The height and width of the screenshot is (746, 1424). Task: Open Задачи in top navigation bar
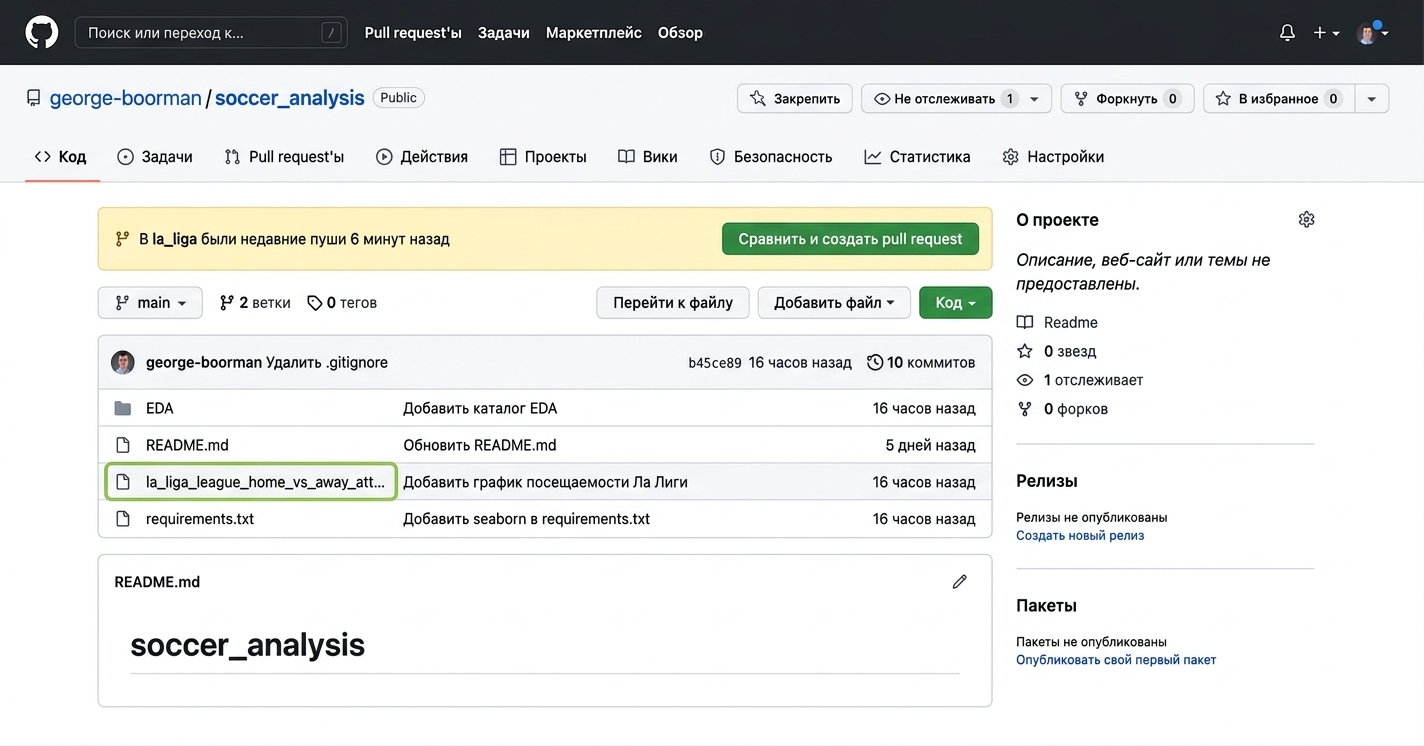click(x=504, y=33)
